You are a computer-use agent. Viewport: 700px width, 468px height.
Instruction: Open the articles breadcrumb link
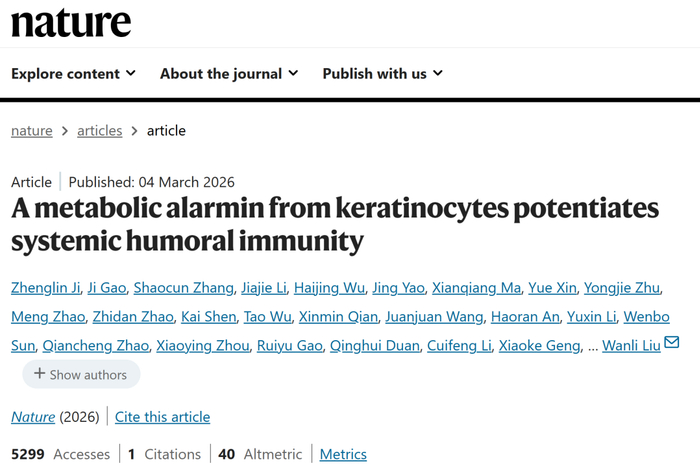tap(99, 130)
